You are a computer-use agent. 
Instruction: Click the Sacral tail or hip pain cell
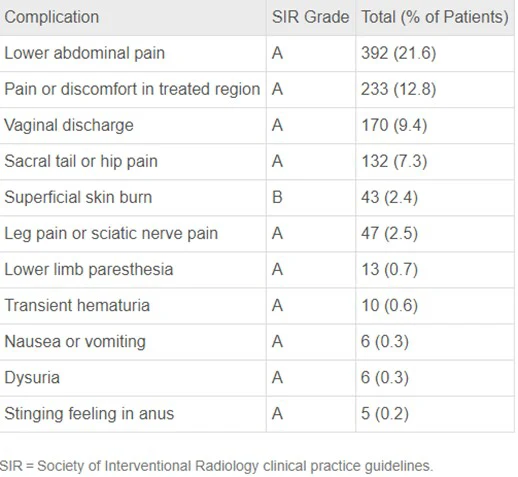click(81, 161)
